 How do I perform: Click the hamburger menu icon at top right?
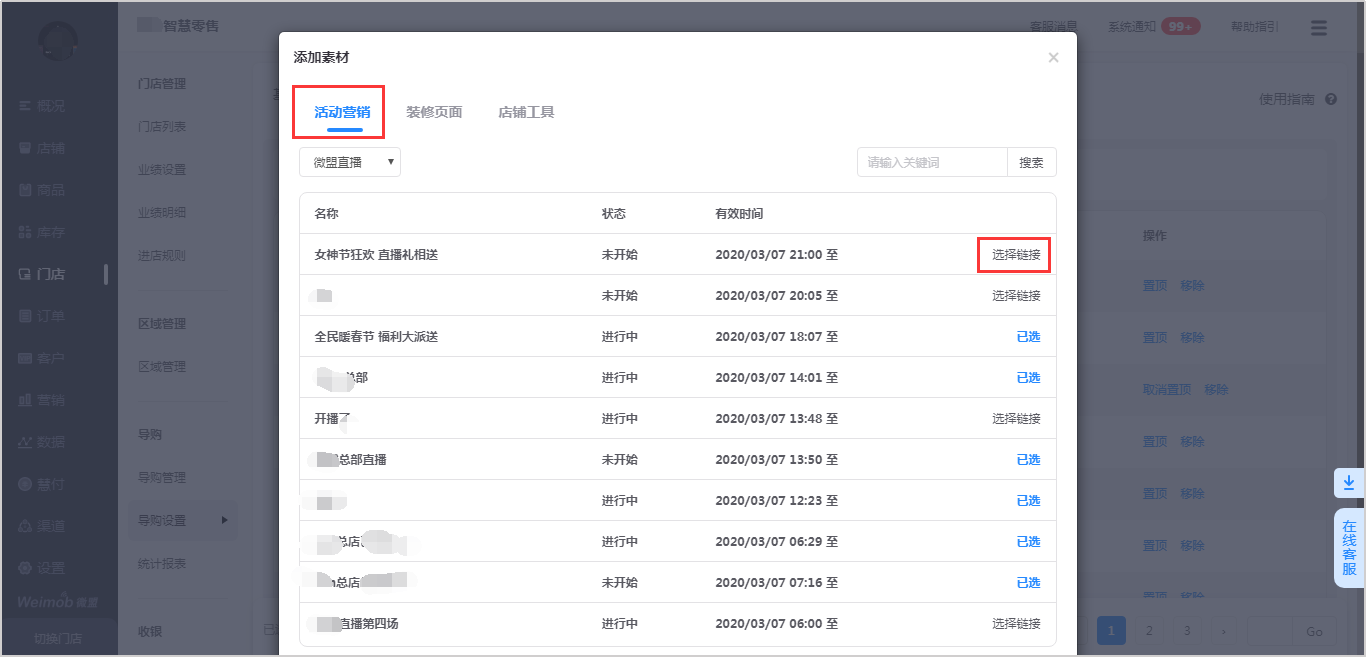(1319, 28)
